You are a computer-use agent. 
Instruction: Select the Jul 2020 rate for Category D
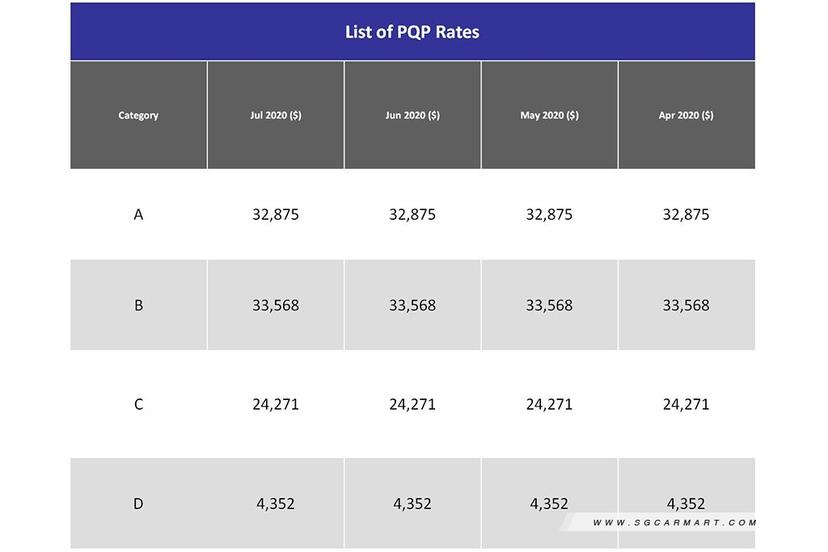click(276, 504)
